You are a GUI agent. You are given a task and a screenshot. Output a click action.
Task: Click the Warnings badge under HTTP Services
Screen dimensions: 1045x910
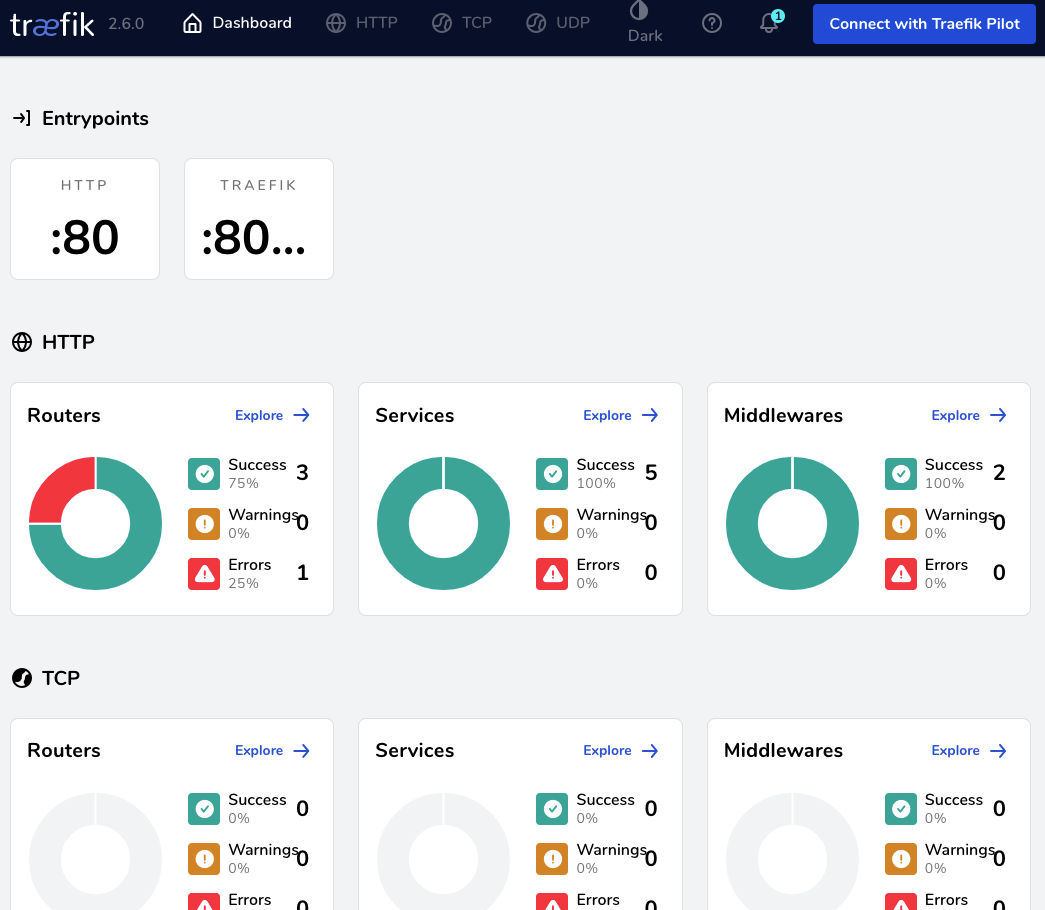pyautogui.click(x=552, y=523)
